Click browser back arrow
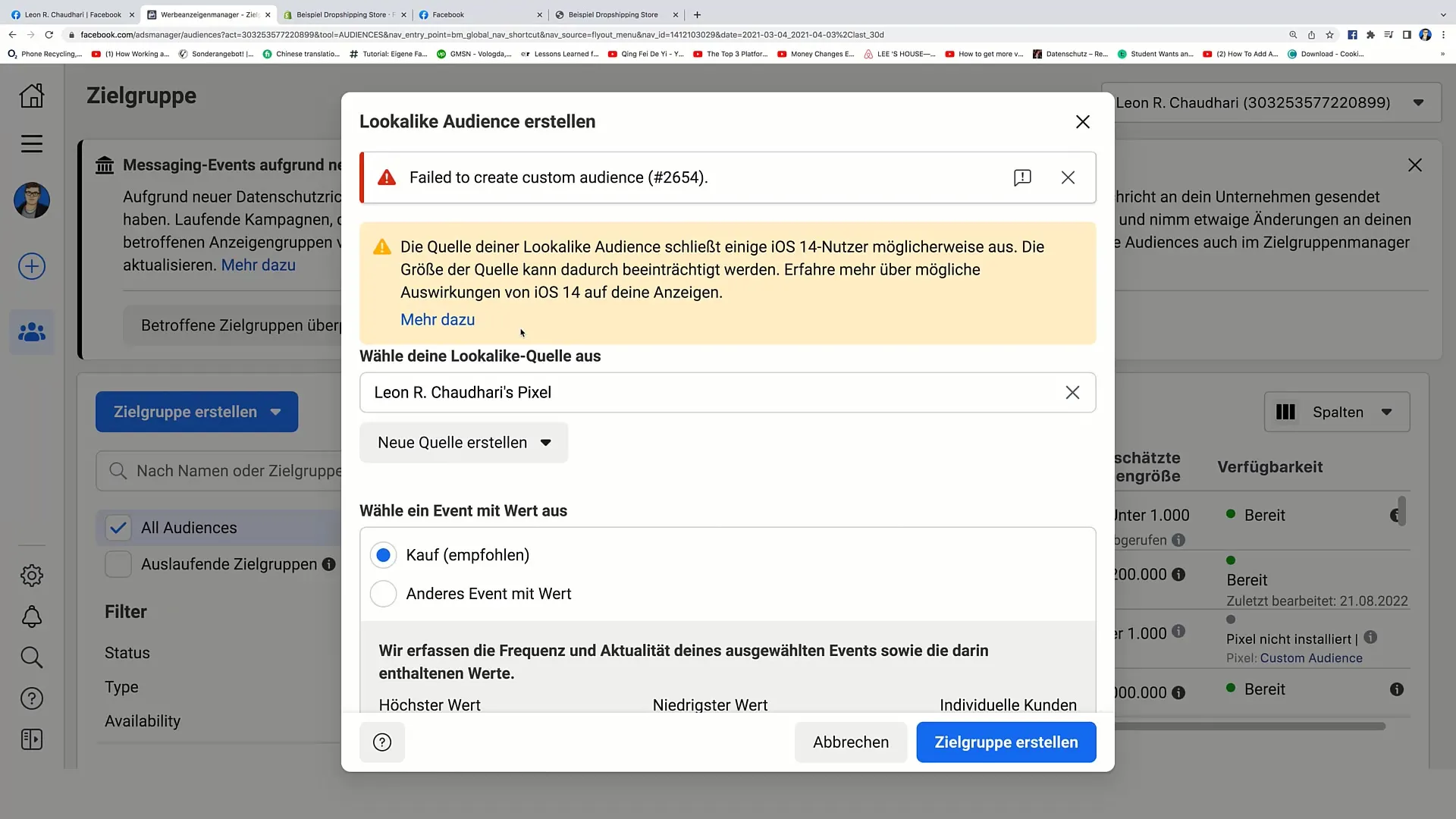Screen dimensions: 1456x819 12,35
